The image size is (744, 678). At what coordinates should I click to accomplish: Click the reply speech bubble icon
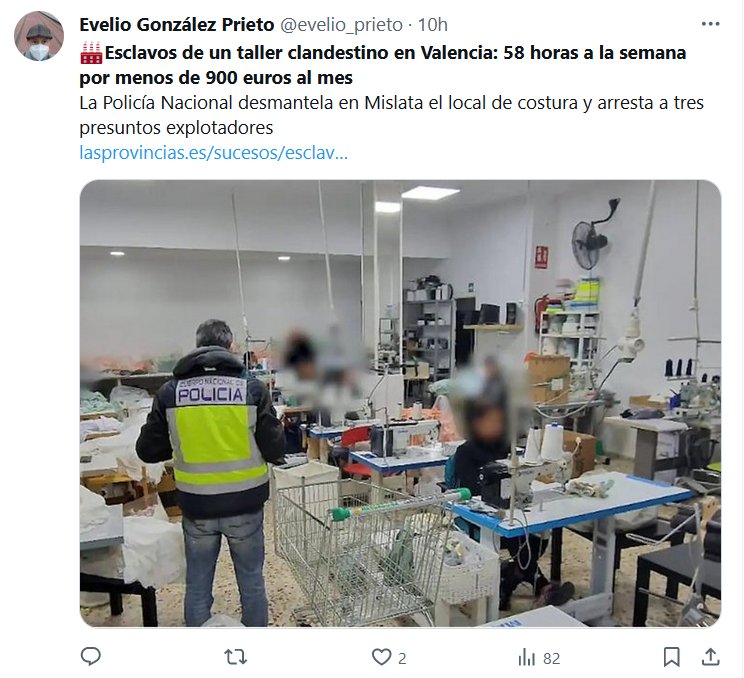click(x=91, y=657)
